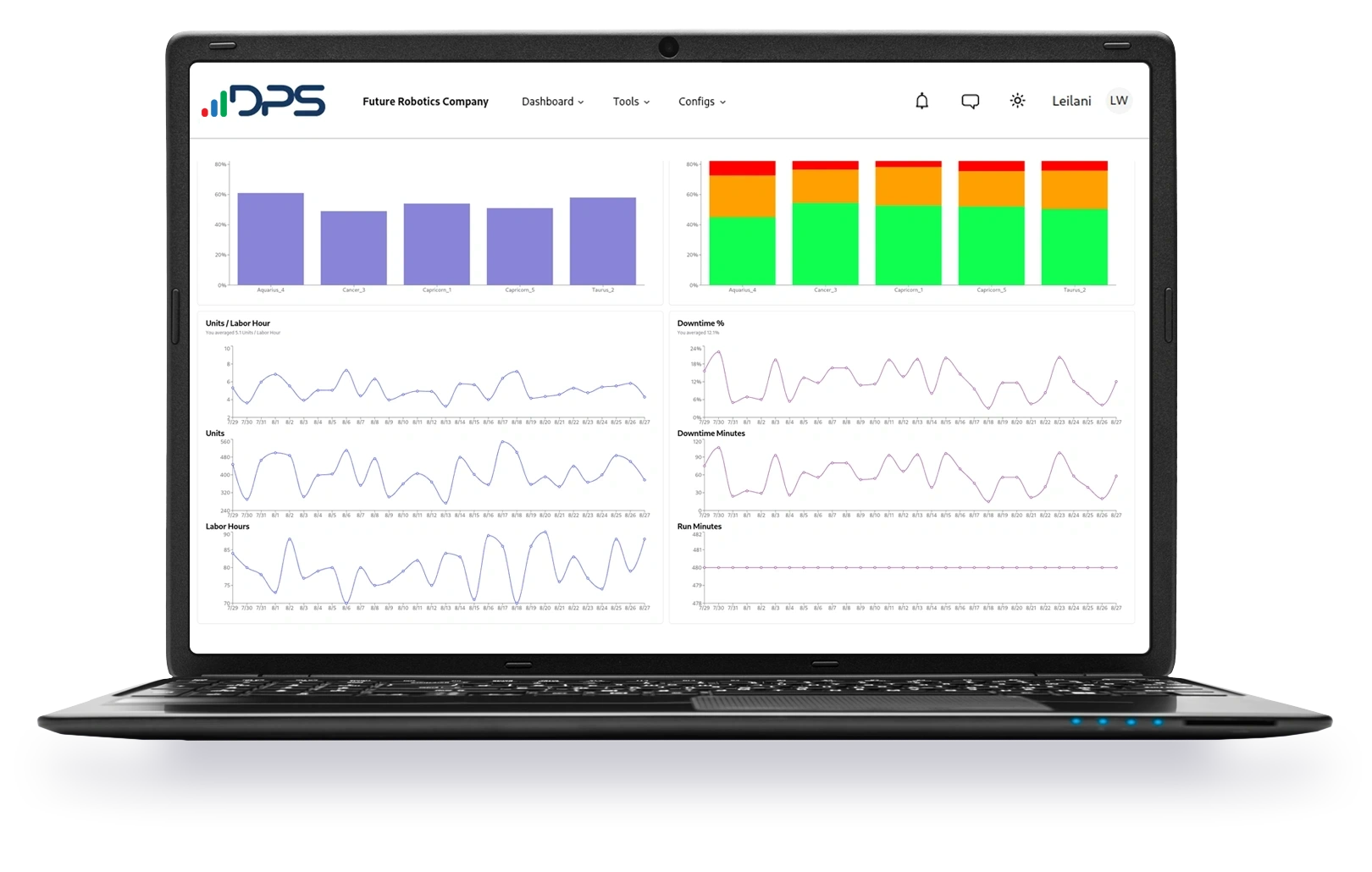The height and width of the screenshot is (872, 1372).
Task: Click green segment of Capricorn_1 stacked bar
Action: click(x=908, y=245)
